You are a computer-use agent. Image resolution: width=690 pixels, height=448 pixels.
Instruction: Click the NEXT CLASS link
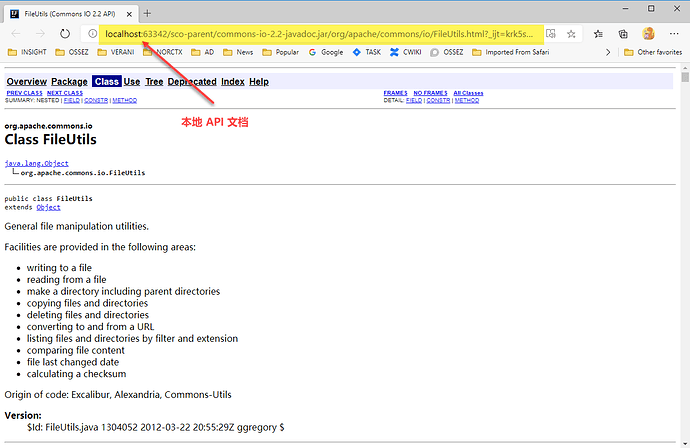click(x=65, y=93)
